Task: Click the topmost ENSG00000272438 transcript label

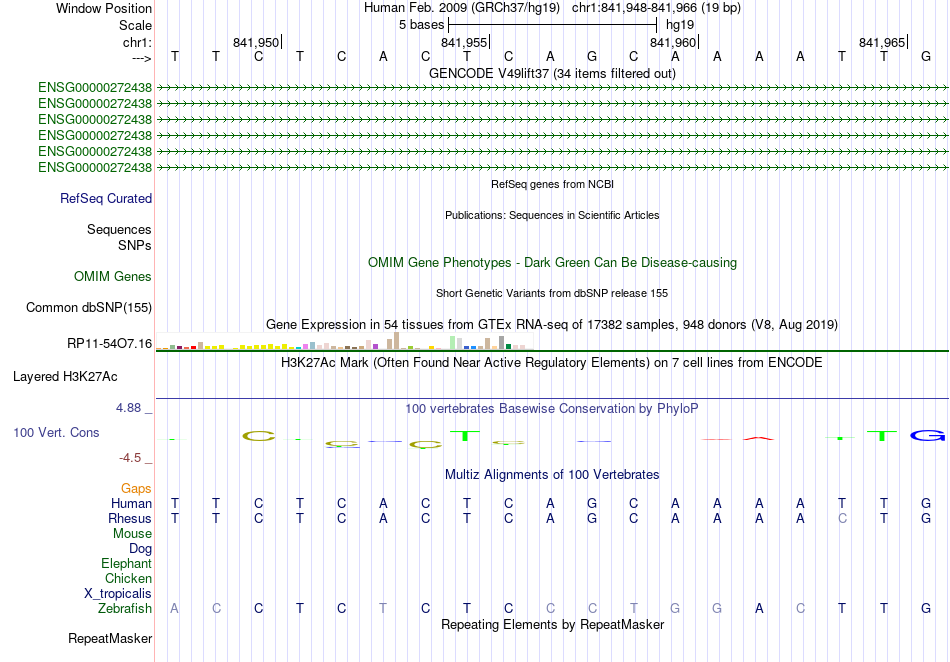Action: pyautogui.click(x=95, y=87)
